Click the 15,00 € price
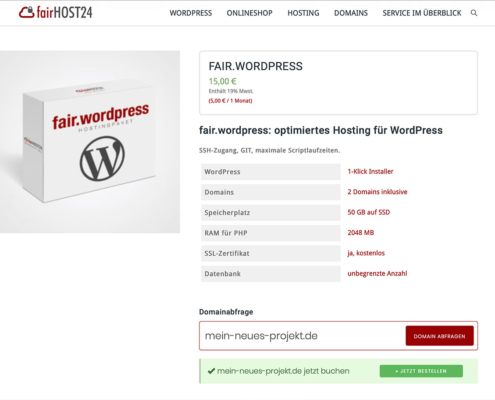This screenshot has height=400, width=495. tap(222, 81)
